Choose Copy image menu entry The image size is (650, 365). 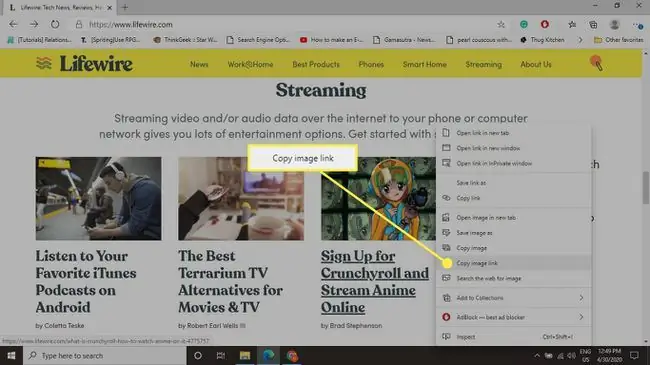[514, 248]
